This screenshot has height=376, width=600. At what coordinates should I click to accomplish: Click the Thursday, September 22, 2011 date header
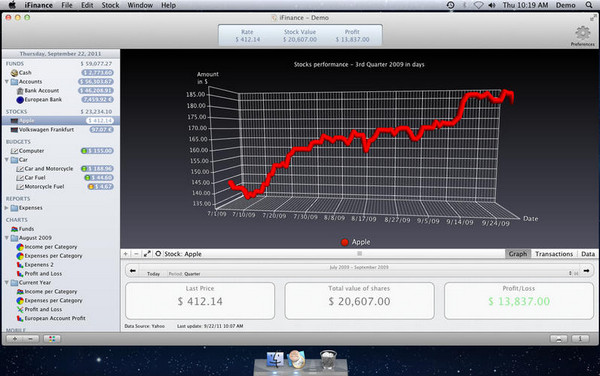[x=60, y=54]
